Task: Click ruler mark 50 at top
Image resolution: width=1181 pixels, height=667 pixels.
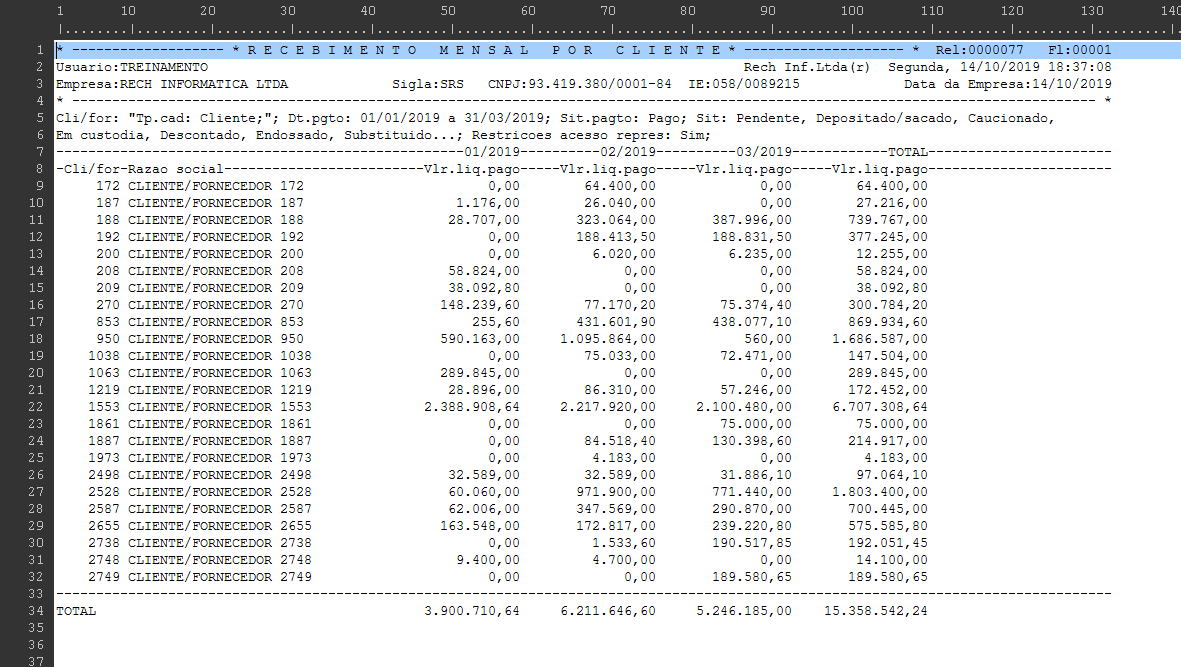Action: coord(448,11)
